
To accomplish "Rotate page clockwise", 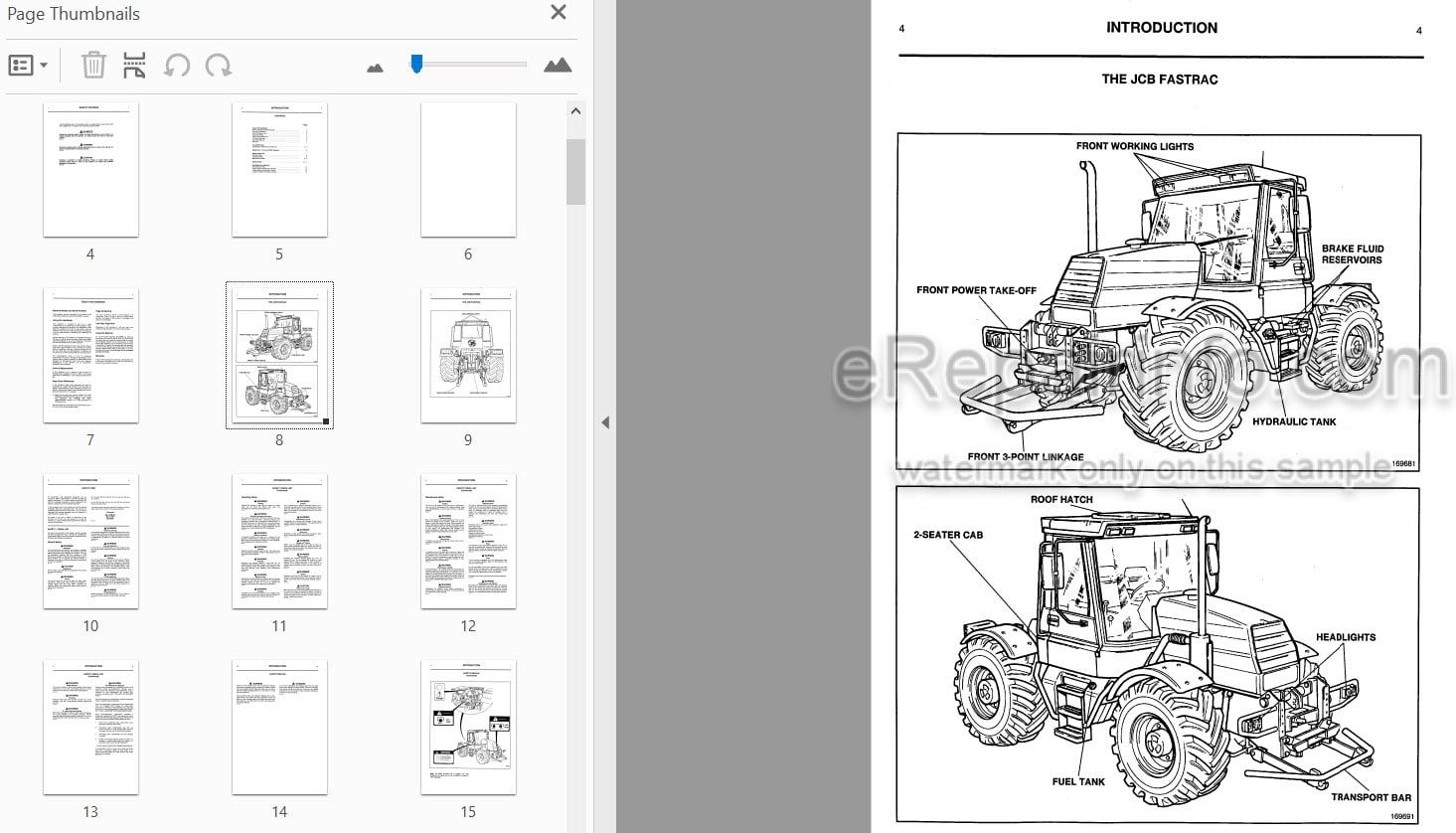I will click(219, 66).
